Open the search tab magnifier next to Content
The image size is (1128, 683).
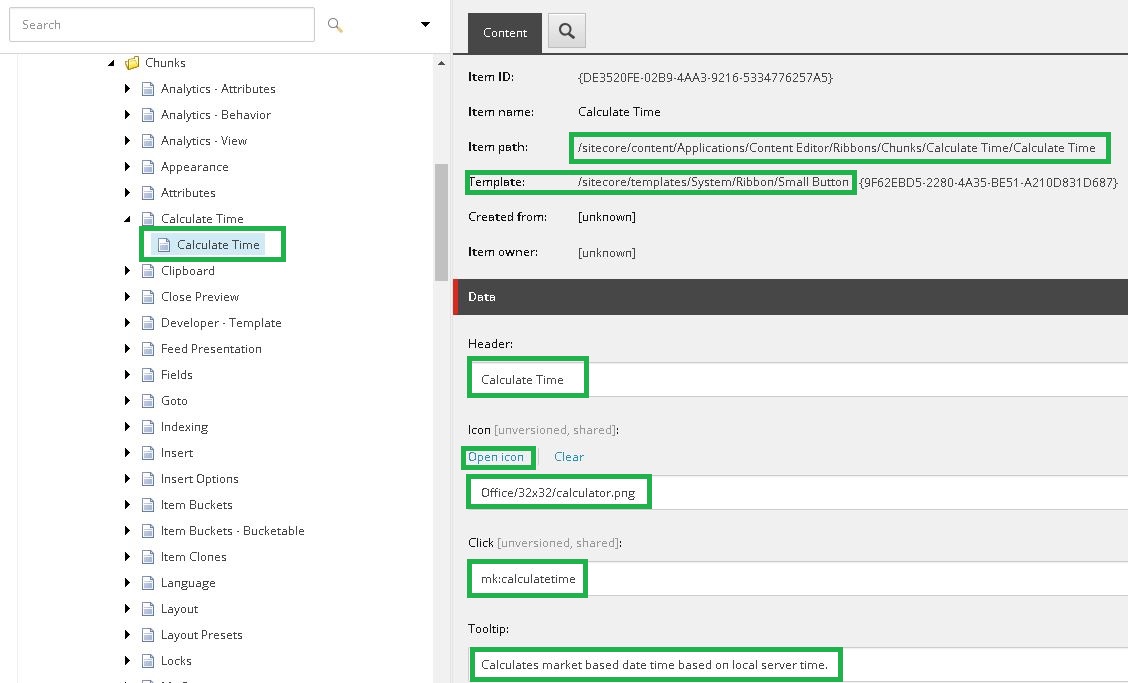click(567, 31)
